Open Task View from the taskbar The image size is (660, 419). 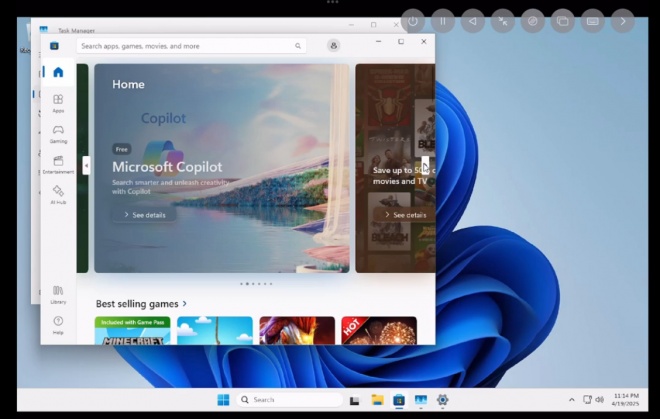pyautogui.click(x=355, y=400)
